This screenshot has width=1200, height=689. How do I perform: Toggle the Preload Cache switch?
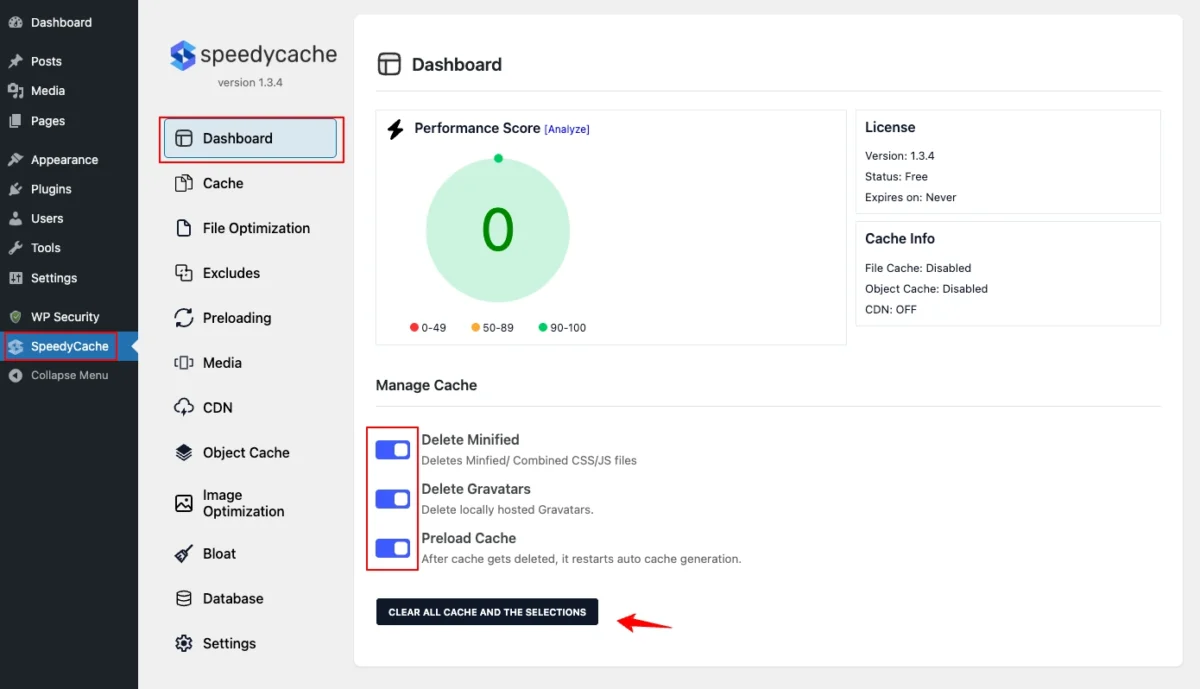coord(393,548)
